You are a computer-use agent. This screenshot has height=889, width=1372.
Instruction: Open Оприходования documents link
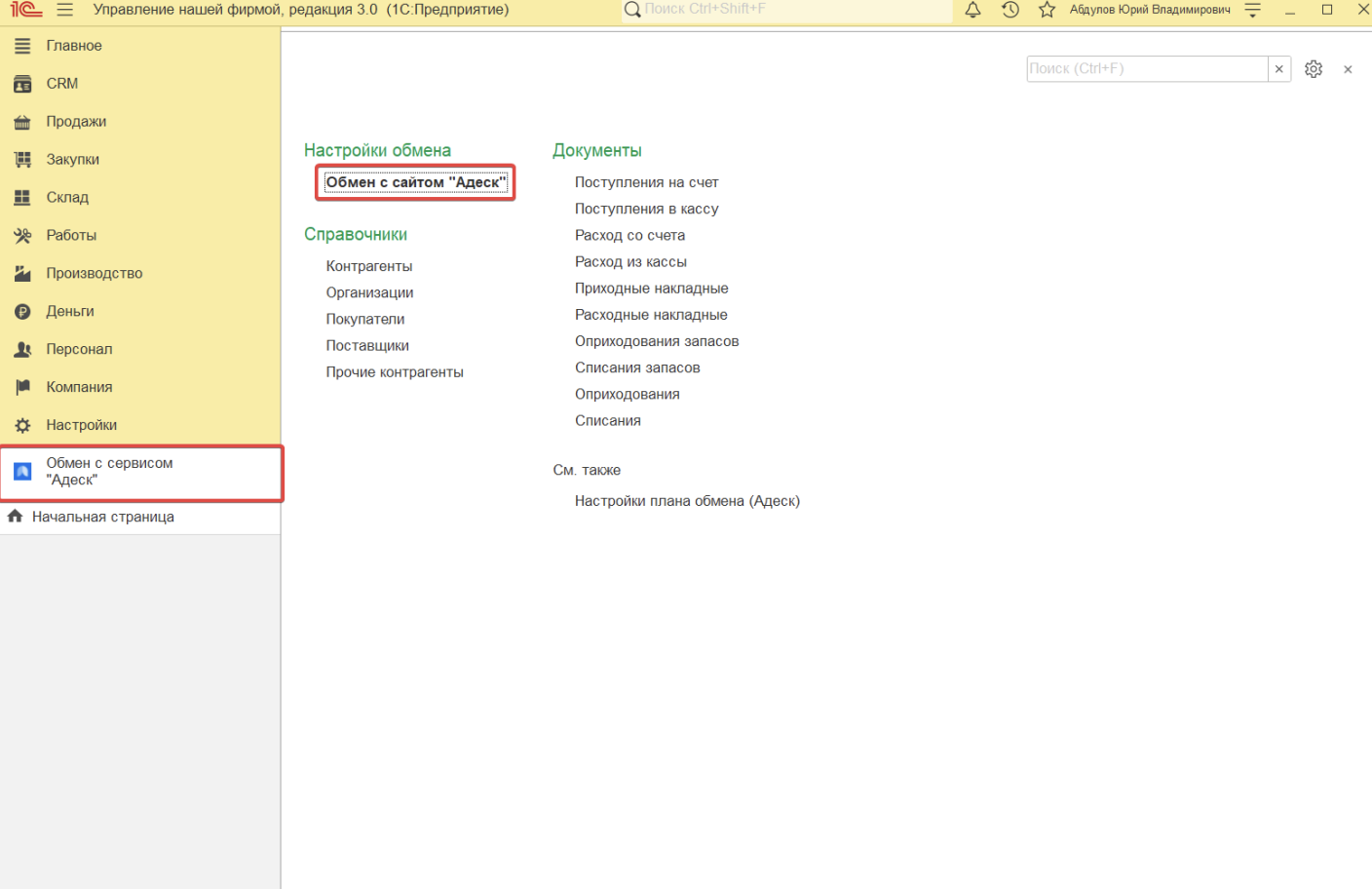pos(628,394)
